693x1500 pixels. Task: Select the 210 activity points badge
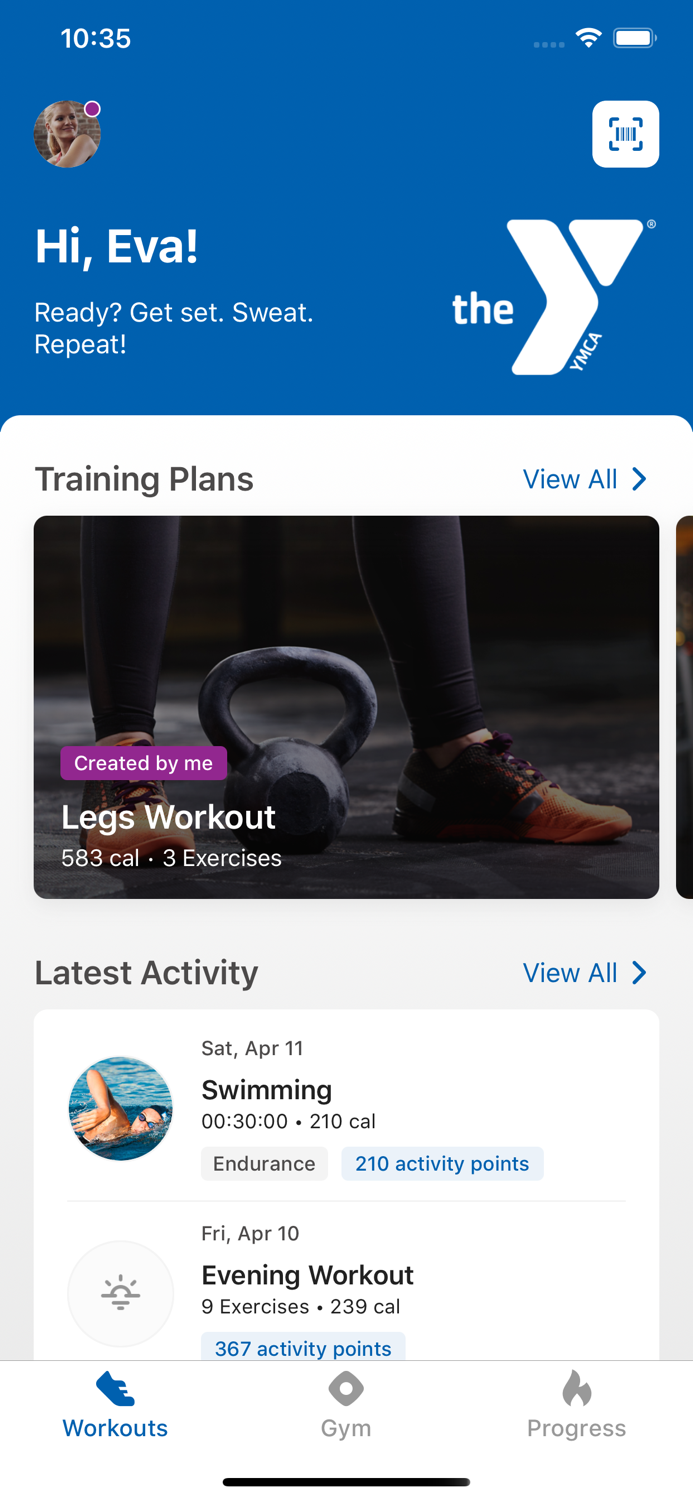click(442, 1163)
